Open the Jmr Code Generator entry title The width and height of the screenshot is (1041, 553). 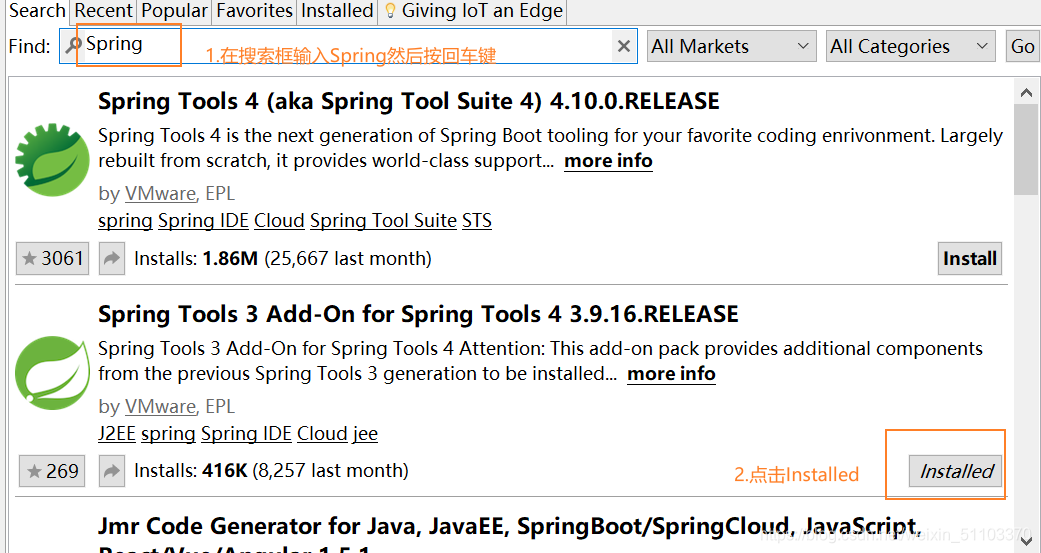point(508,536)
